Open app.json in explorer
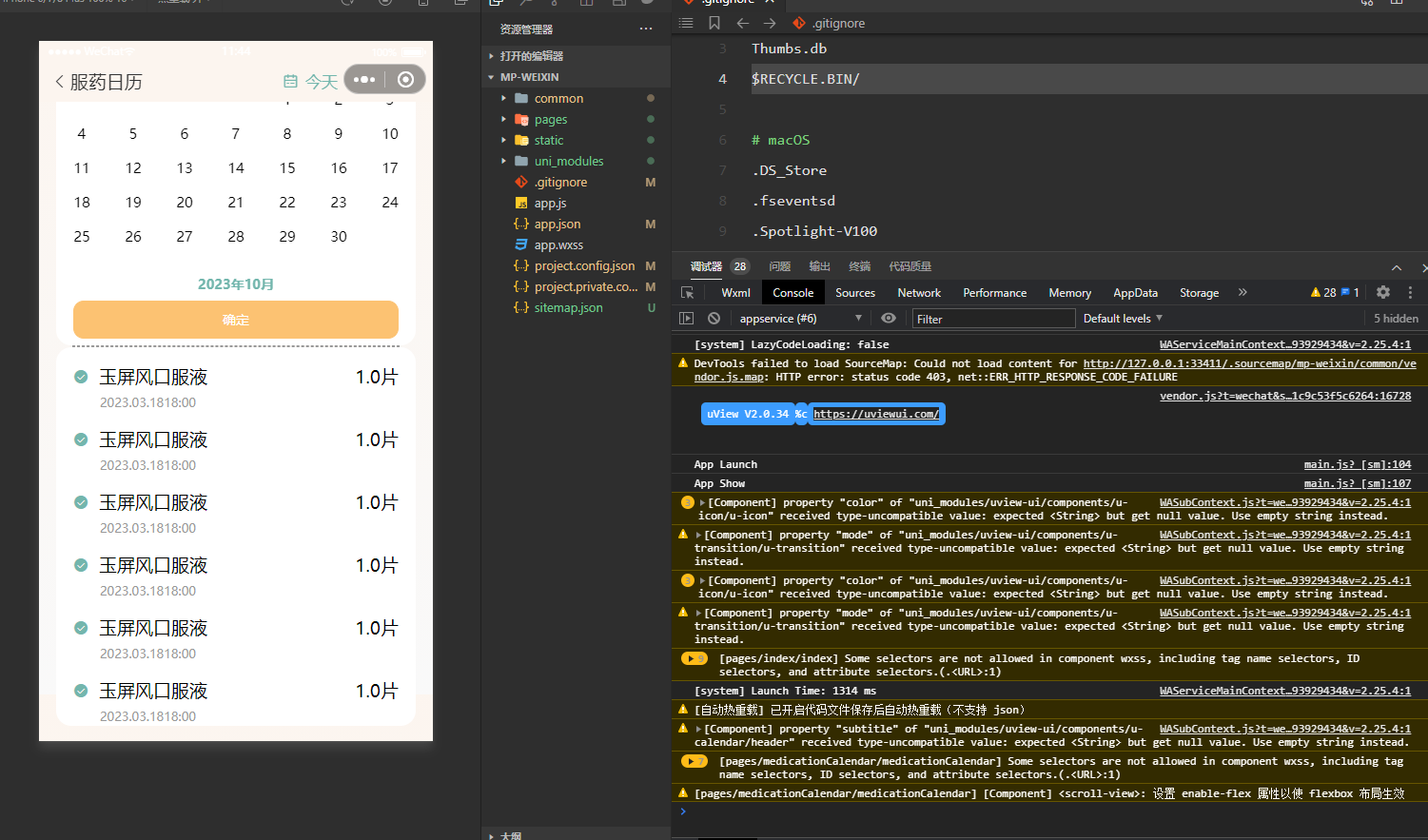Image resolution: width=1428 pixels, height=840 pixels. [558, 224]
